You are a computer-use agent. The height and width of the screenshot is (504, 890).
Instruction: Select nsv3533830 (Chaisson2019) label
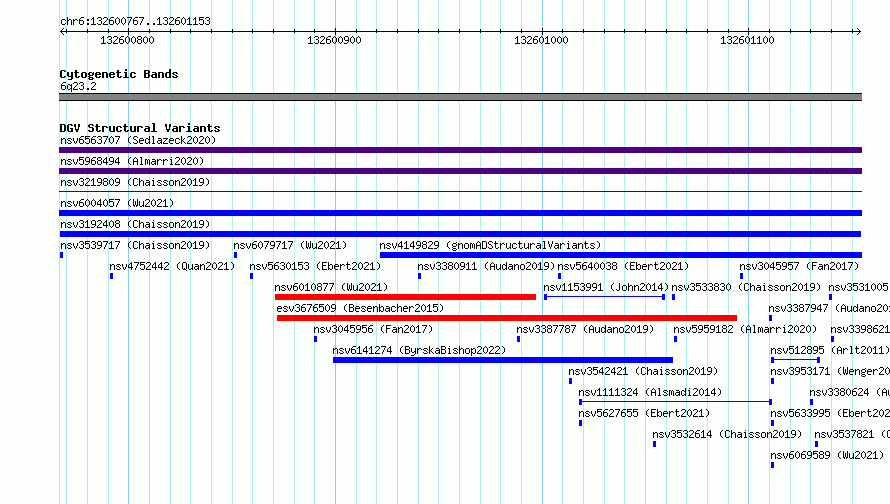[x=746, y=287]
